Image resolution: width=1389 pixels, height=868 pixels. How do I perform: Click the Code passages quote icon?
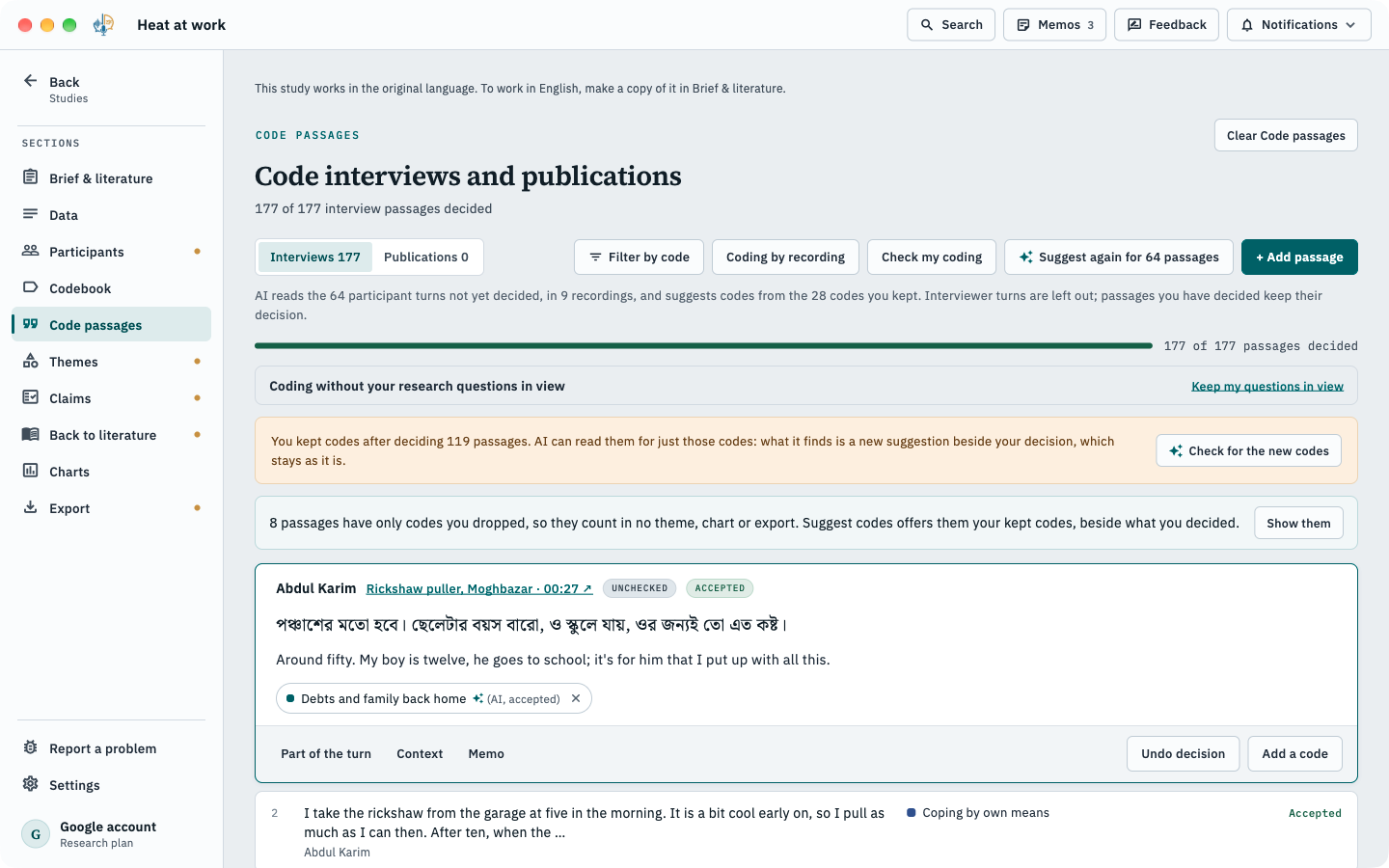[x=31, y=324]
